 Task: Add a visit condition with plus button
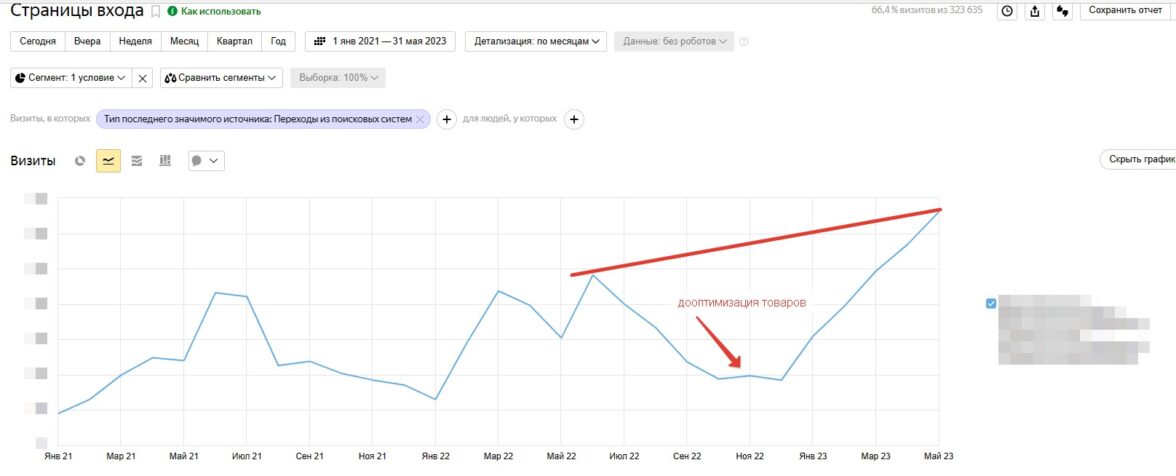447,119
